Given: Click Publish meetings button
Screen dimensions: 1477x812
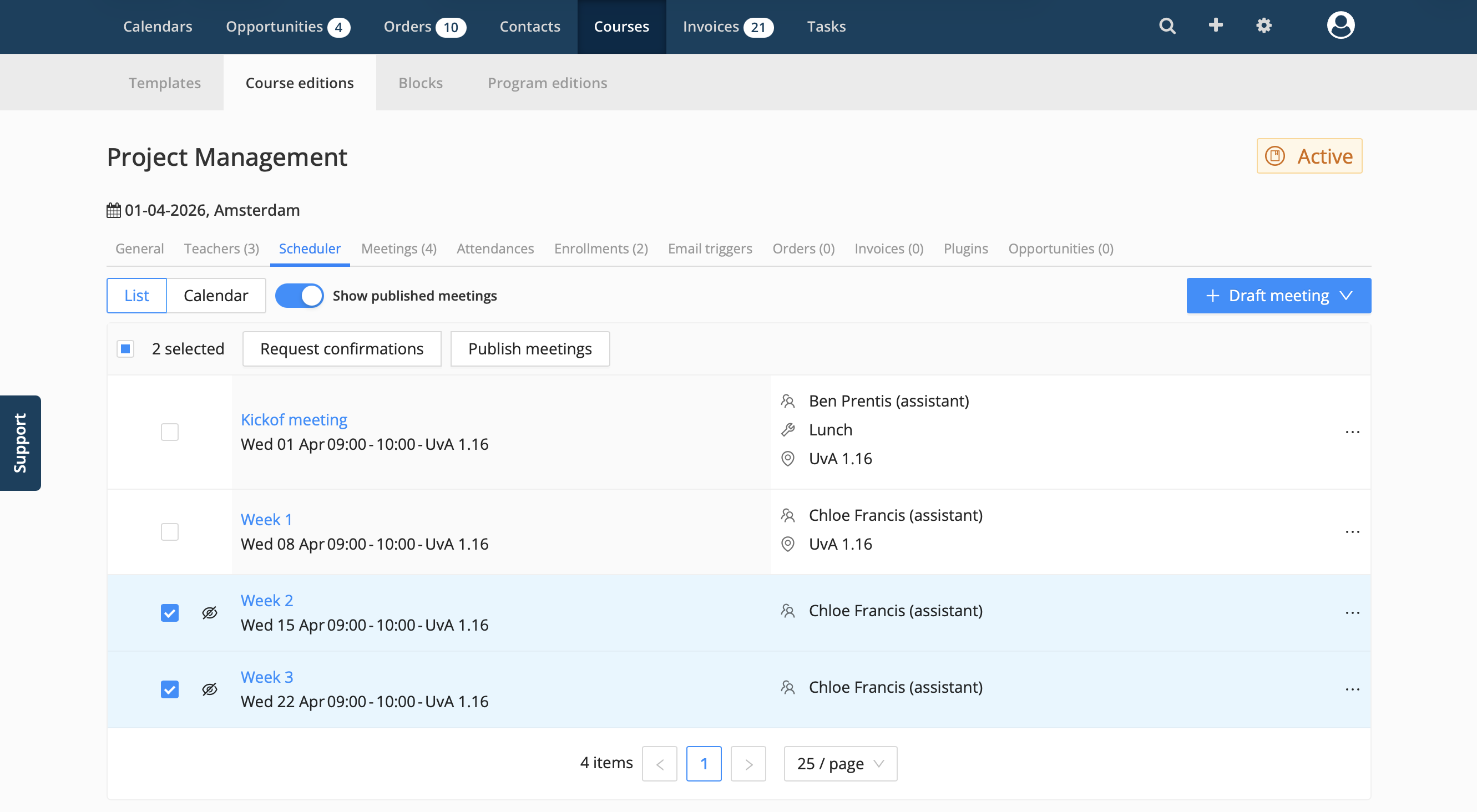Looking at the screenshot, I should click(530, 349).
